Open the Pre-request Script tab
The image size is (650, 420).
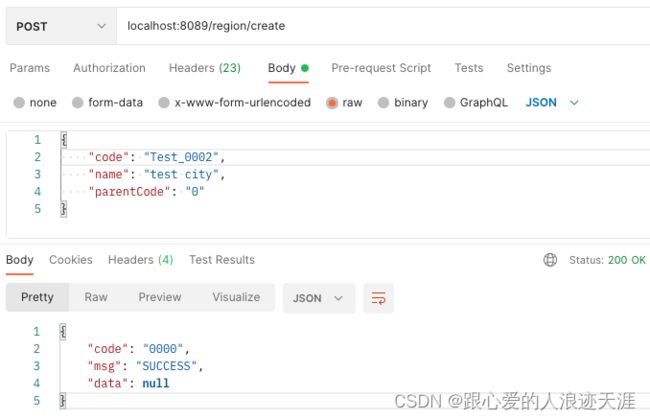click(381, 68)
